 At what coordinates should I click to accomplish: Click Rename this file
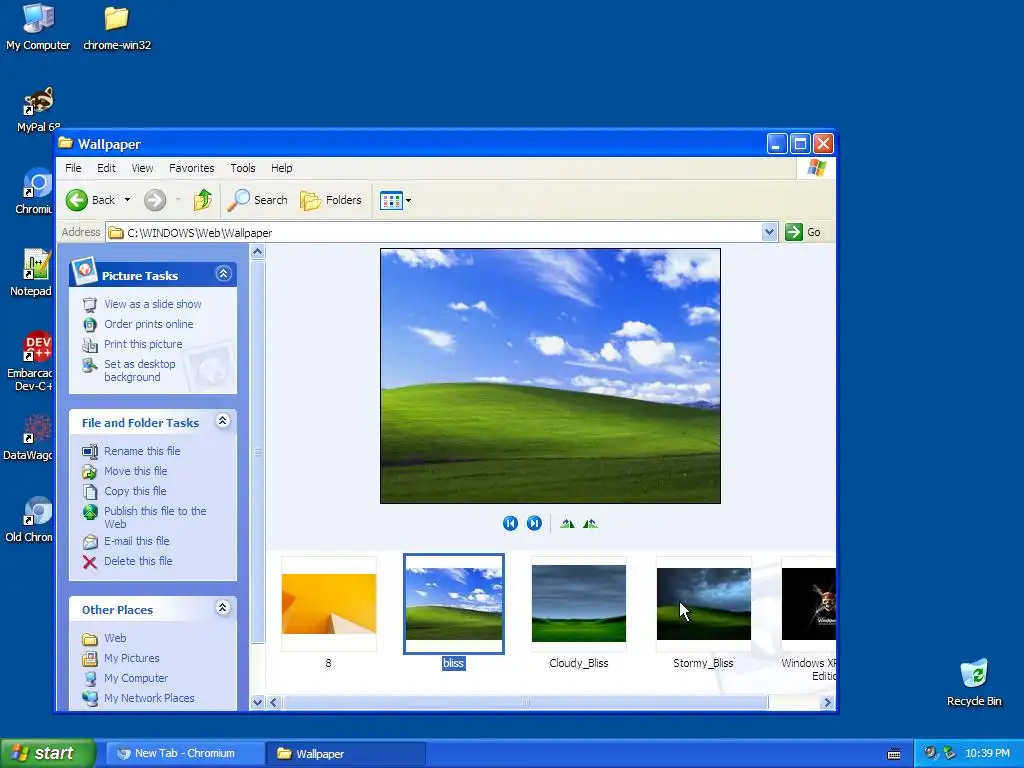click(x=142, y=451)
